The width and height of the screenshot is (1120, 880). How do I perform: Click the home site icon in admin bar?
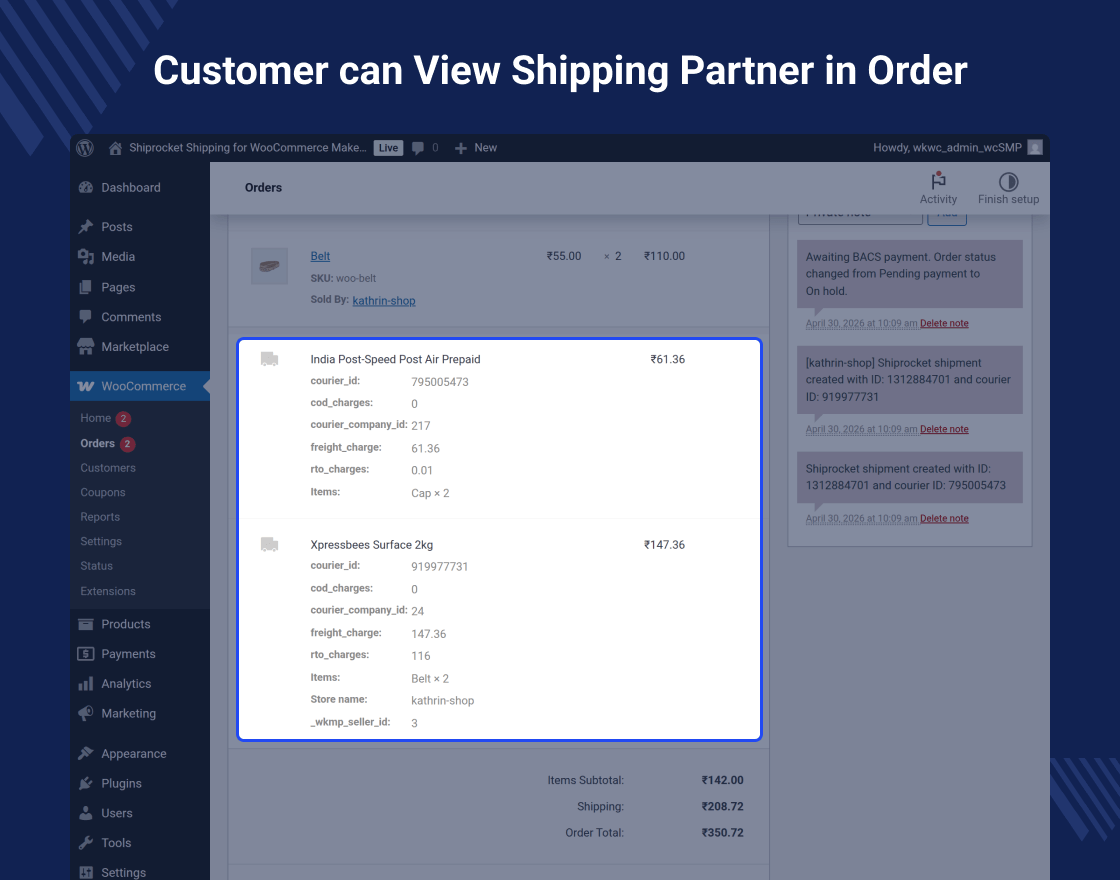[x=115, y=148]
